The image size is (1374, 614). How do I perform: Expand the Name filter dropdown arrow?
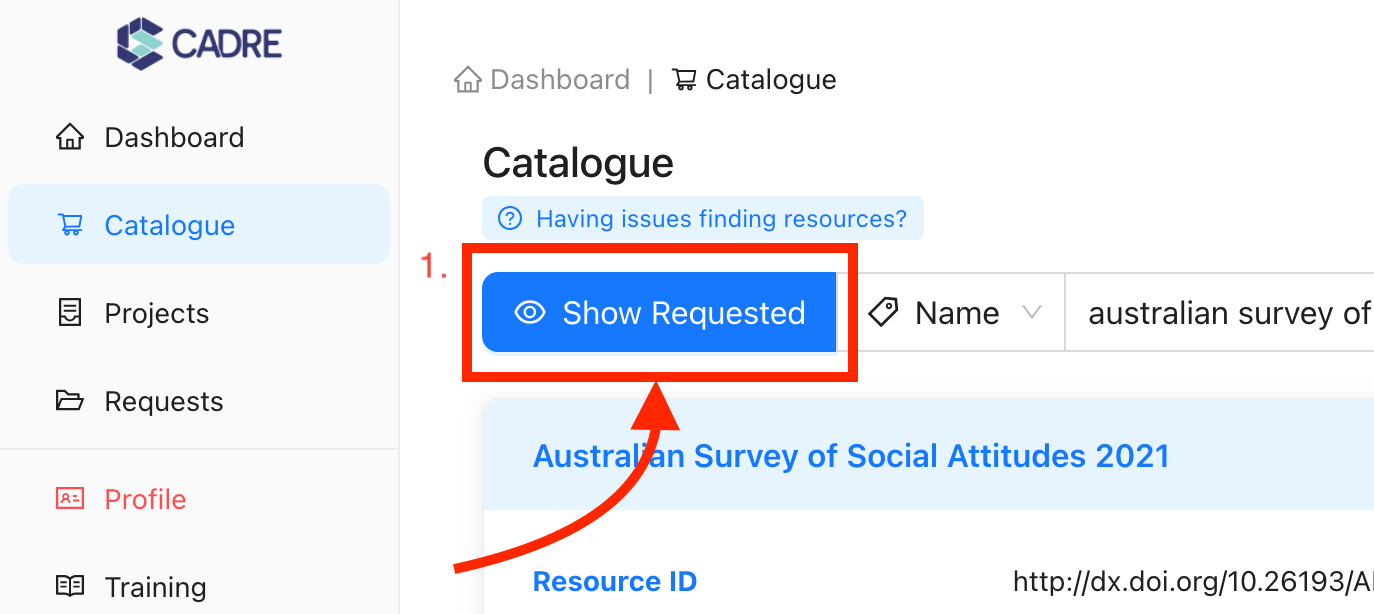(x=1032, y=313)
